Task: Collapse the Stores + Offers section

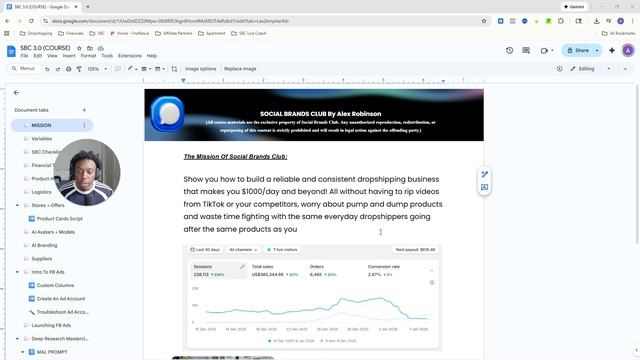Action: [x=17, y=205]
